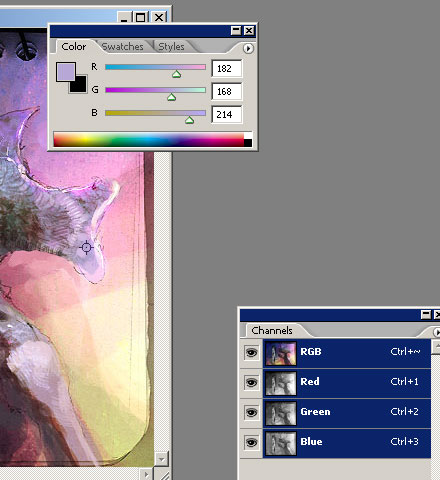Toggle visibility eye of the Blue channel
Screen dimensions: 440x480
tap(251, 442)
